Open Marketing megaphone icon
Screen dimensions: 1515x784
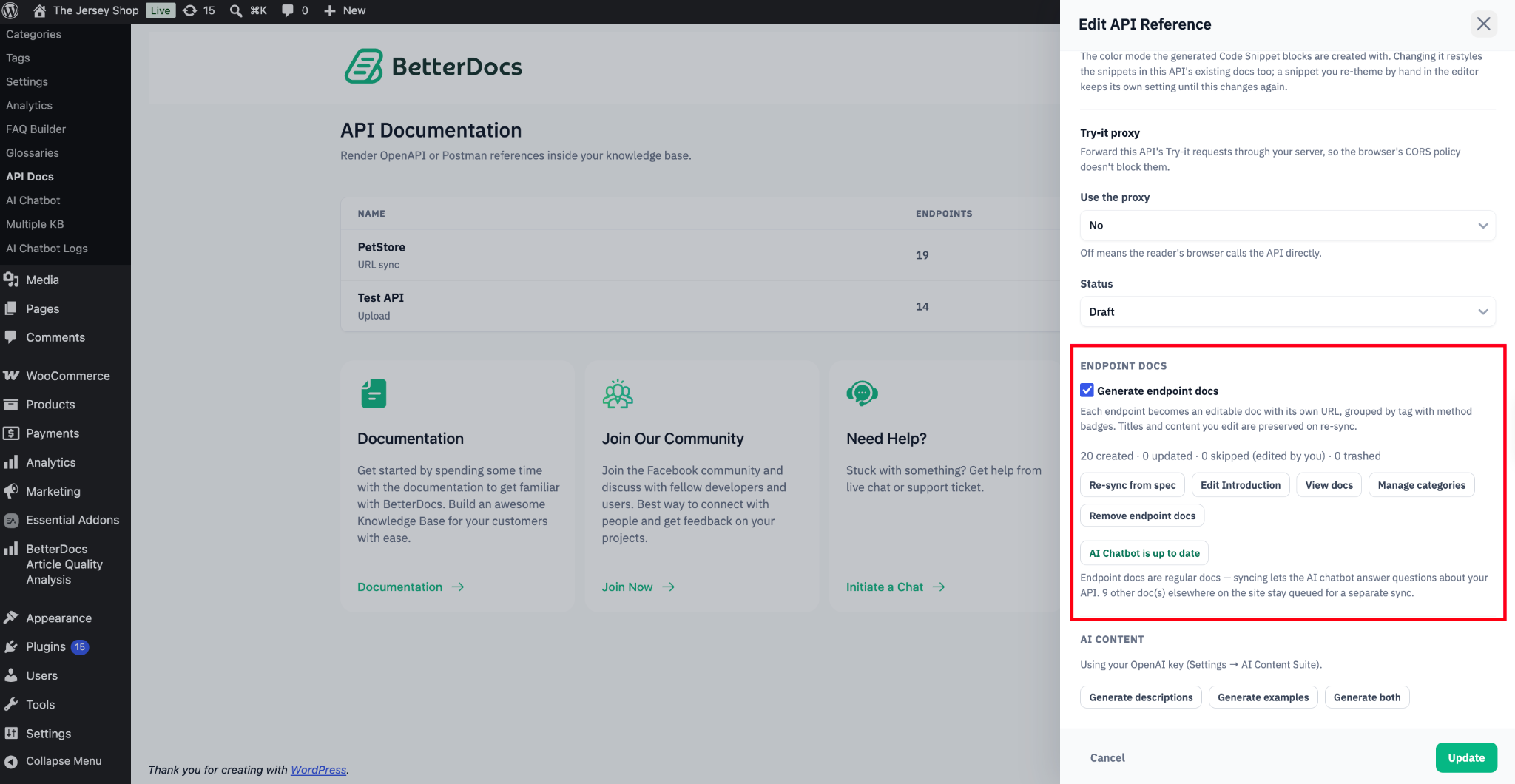11,491
